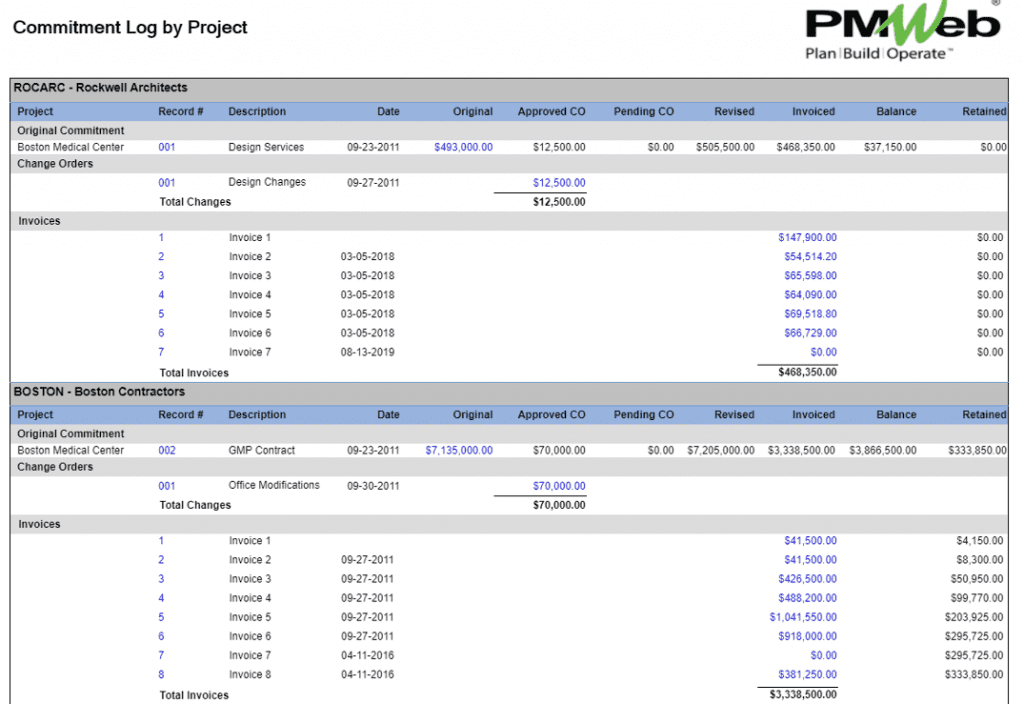This screenshot has height=704, width=1024.
Task: Open Boston invoice record 2 dated 09-27-2011
Action: click(x=161, y=560)
